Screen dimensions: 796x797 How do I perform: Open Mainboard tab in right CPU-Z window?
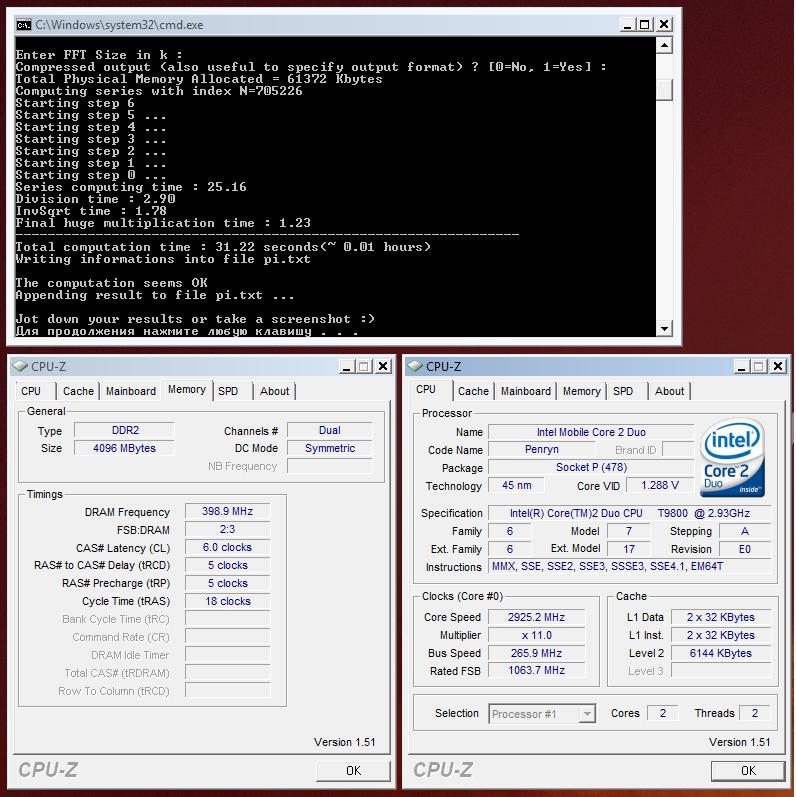click(x=526, y=391)
